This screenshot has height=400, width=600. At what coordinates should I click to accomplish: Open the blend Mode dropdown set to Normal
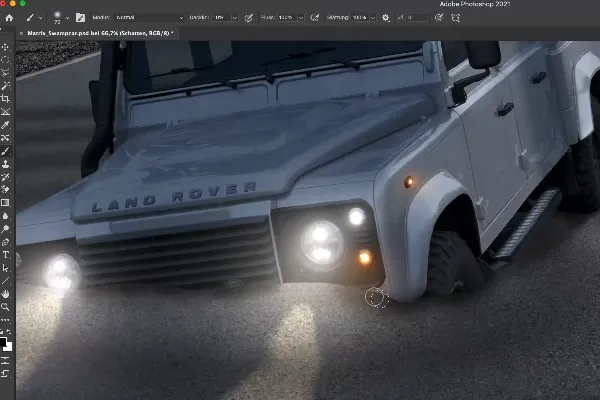149,18
